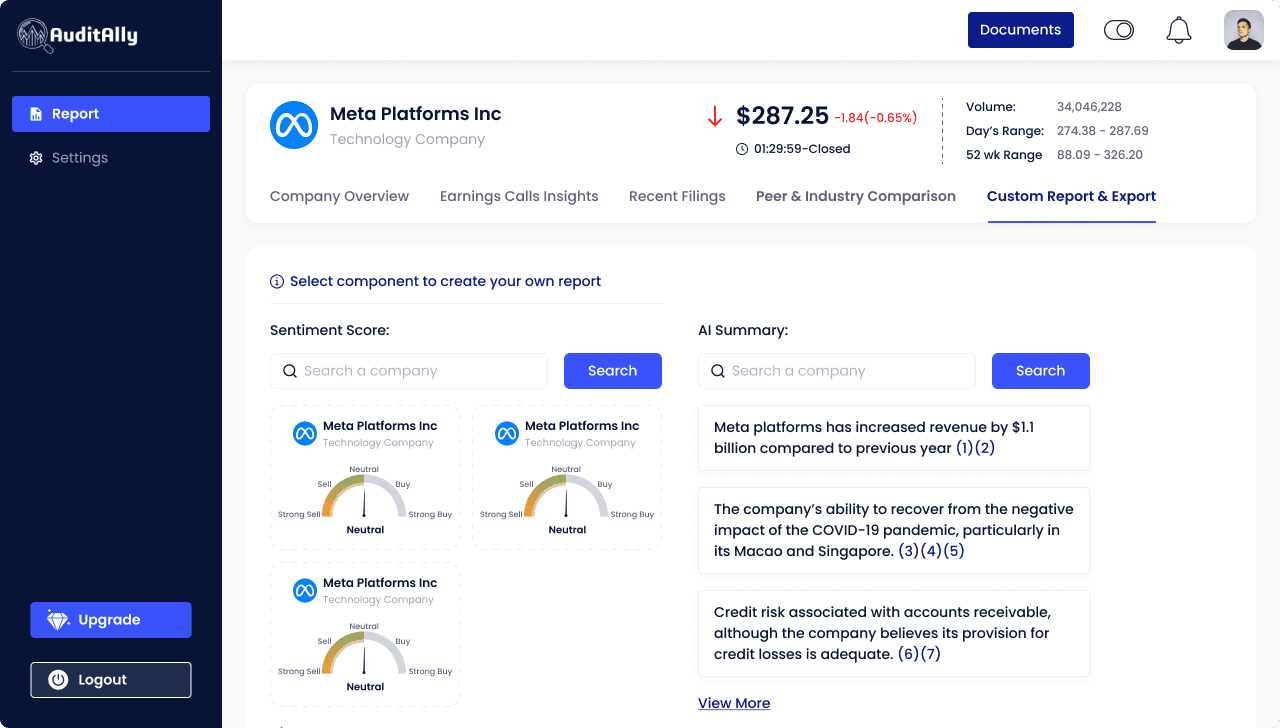Open the Recent Filings tab

tap(677, 196)
